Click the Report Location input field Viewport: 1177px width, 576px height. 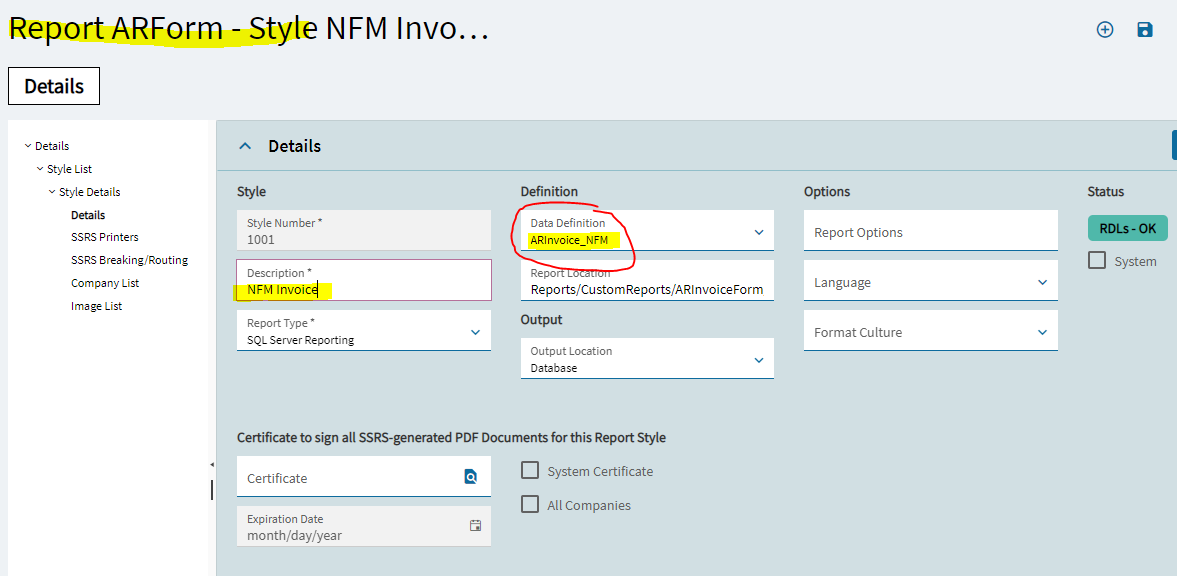(647, 281)
